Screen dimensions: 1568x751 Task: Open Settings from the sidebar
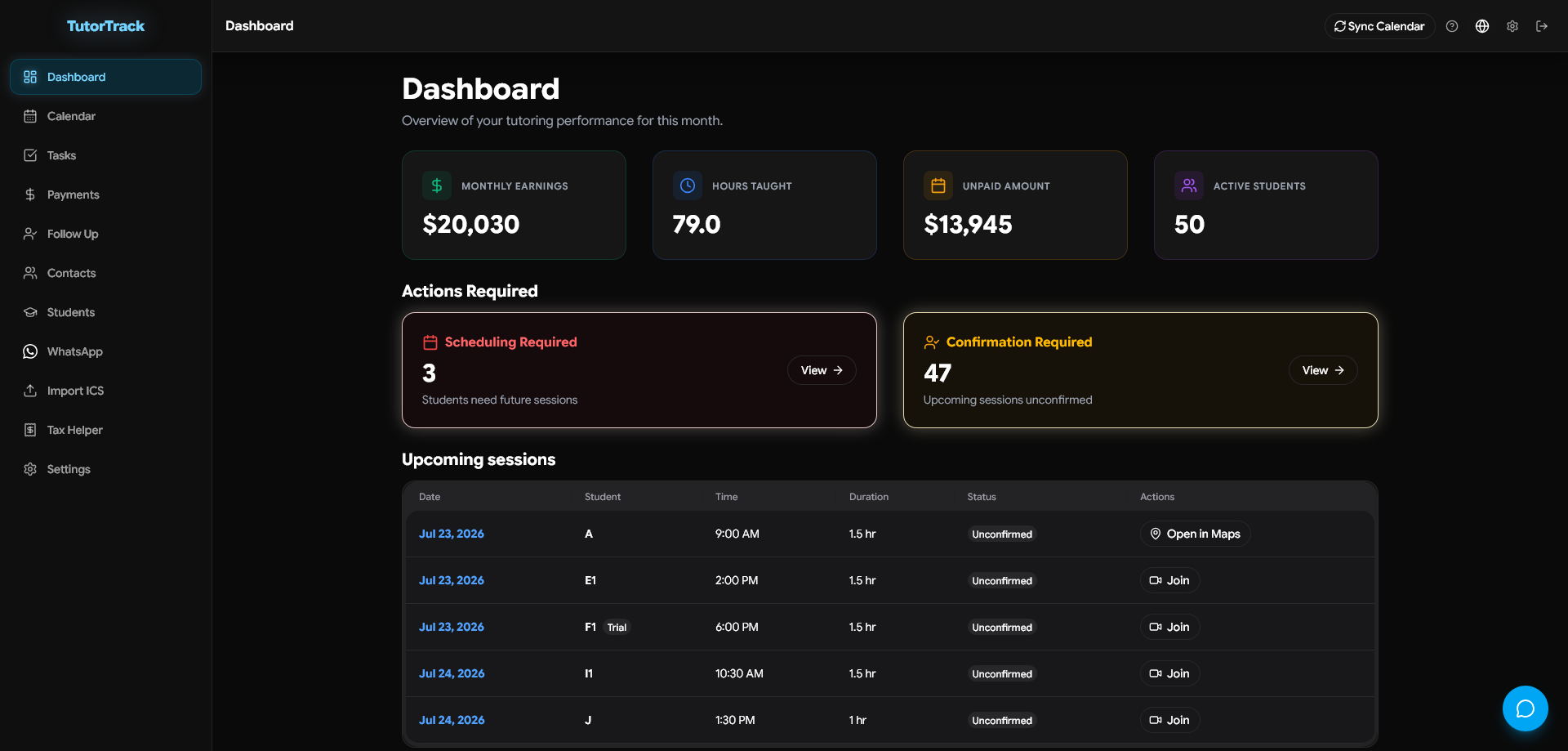pyautogui.click(x=105, y=469)
